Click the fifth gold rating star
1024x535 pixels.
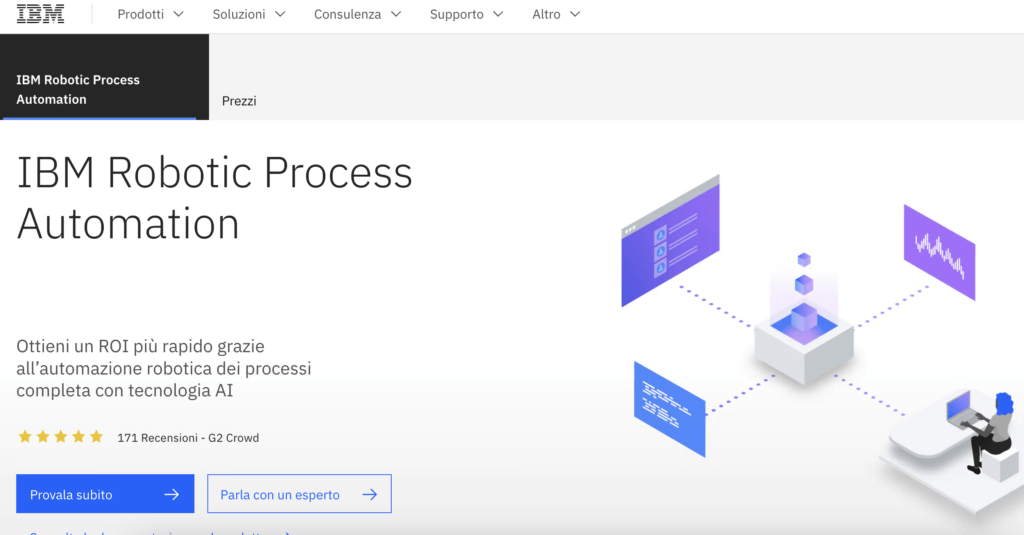click(x=96, y=437)
